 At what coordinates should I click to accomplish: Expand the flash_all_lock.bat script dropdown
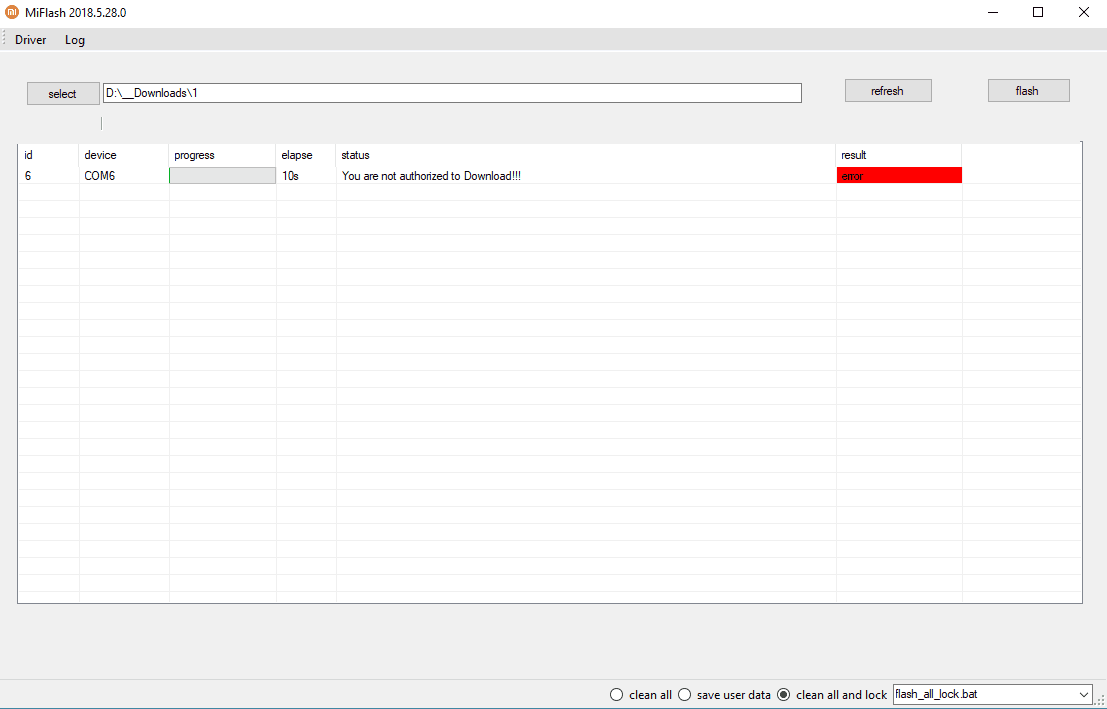(1084, 695)
